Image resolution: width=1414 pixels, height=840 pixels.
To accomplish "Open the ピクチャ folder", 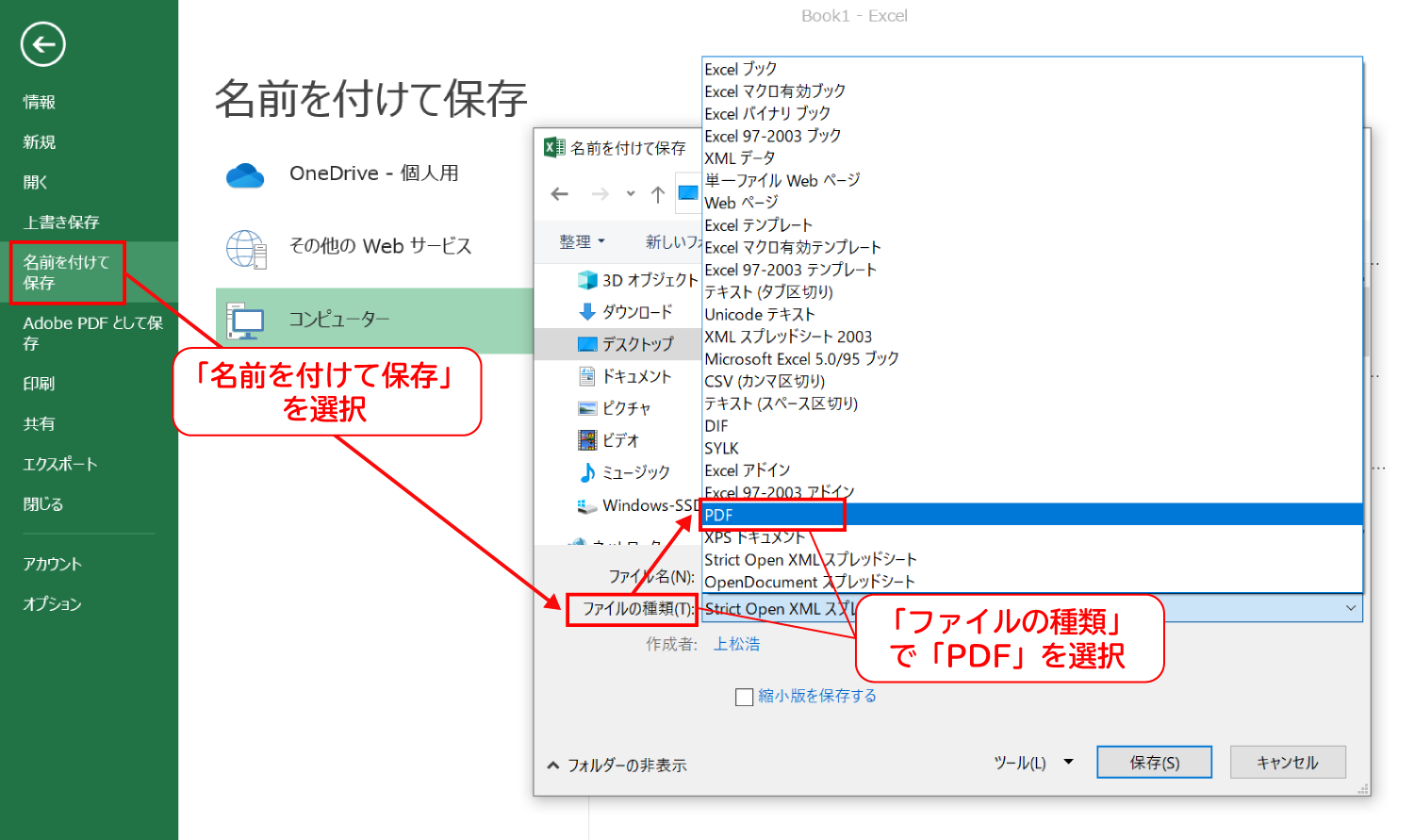I will [x=624, y=407].
